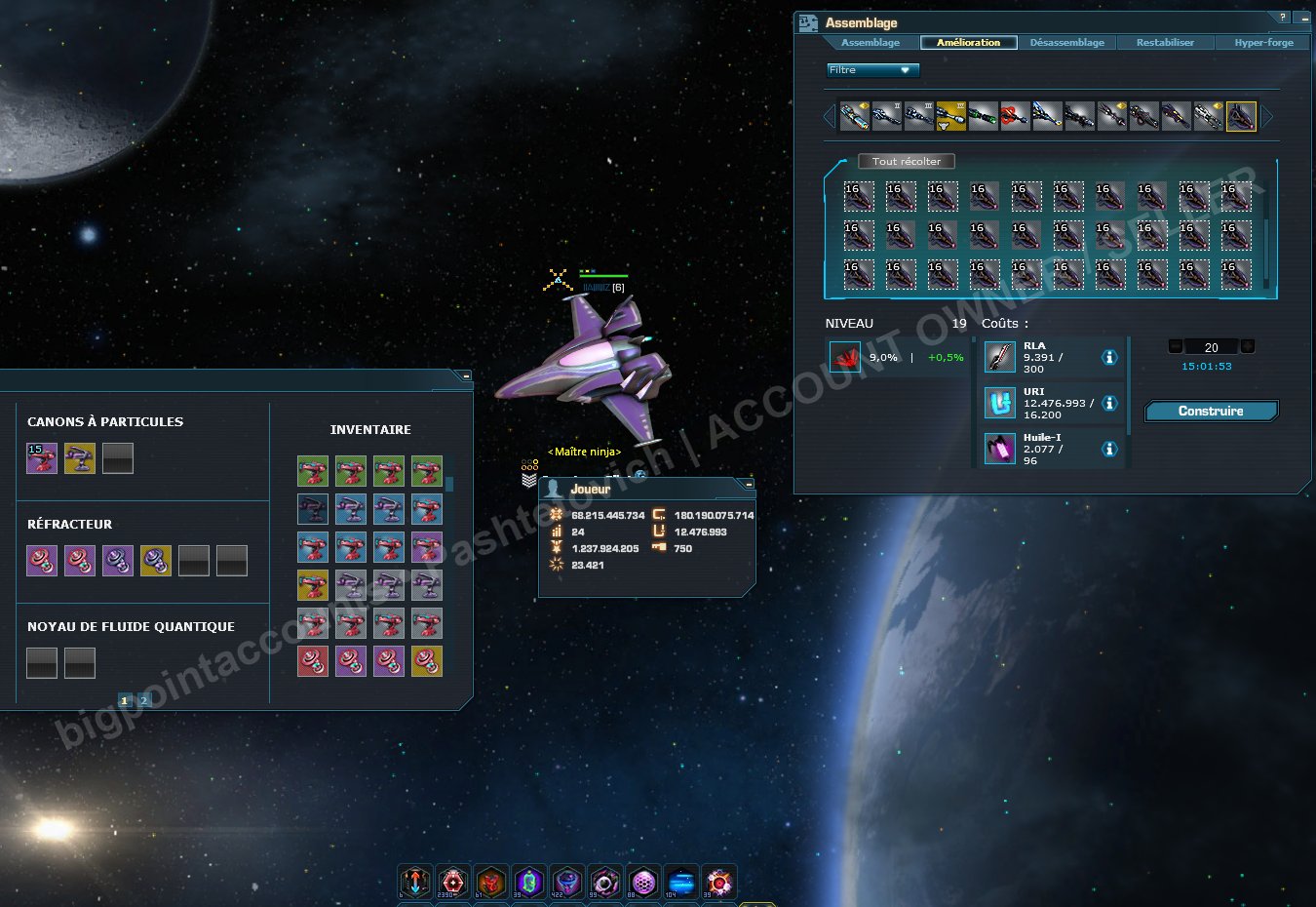Viewport: 1316px width, 907px height.
Task: Switch to the Assemblage tab
Action: (x=871, y=43)
